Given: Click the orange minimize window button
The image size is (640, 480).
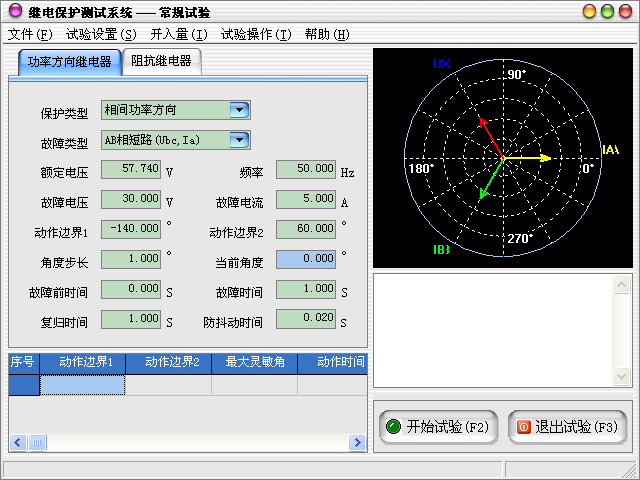Looking at the screenshot, I should pyautogui.click(x=589, y=11).
